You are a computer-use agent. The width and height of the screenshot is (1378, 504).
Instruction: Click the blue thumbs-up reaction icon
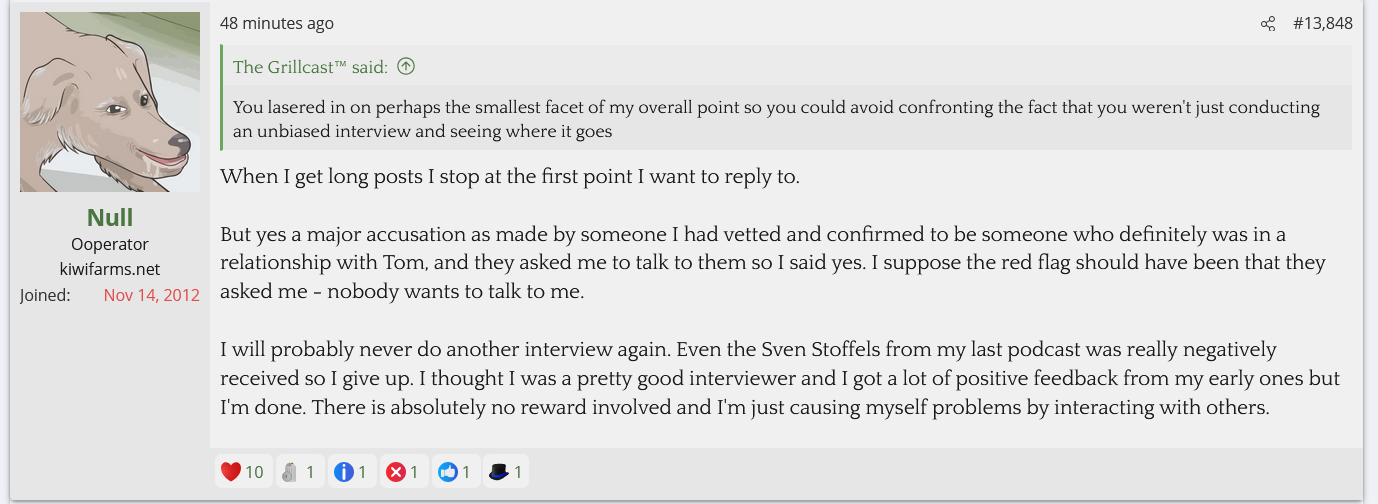pyautogui.click(x=447, y=471)
